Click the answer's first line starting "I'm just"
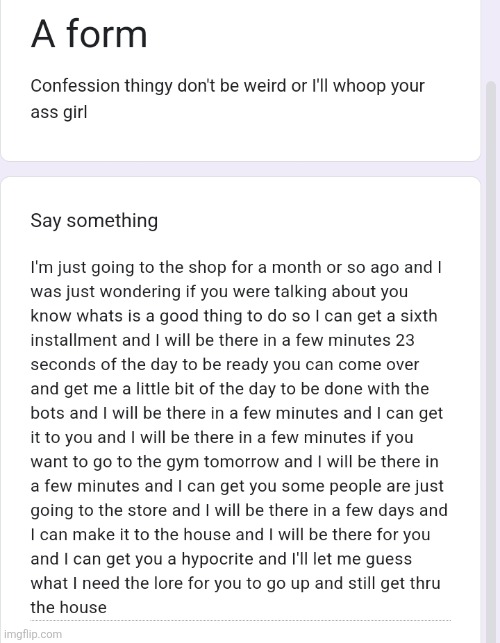This screenshot has width=500, height=643. (x=236, y=267)
